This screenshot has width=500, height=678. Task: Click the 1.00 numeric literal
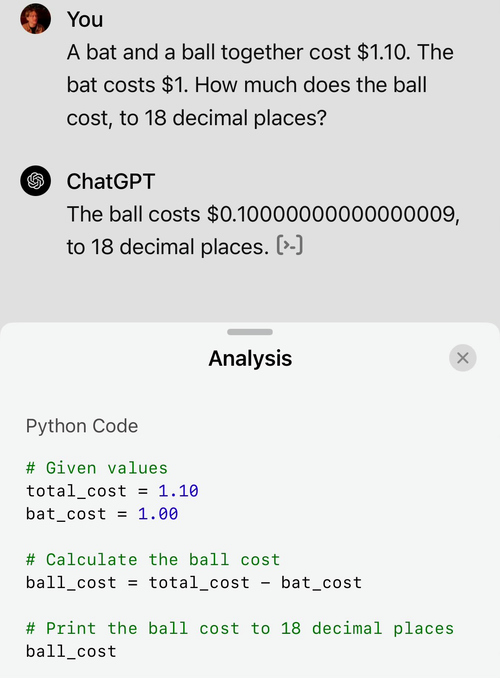pos(158,514)
